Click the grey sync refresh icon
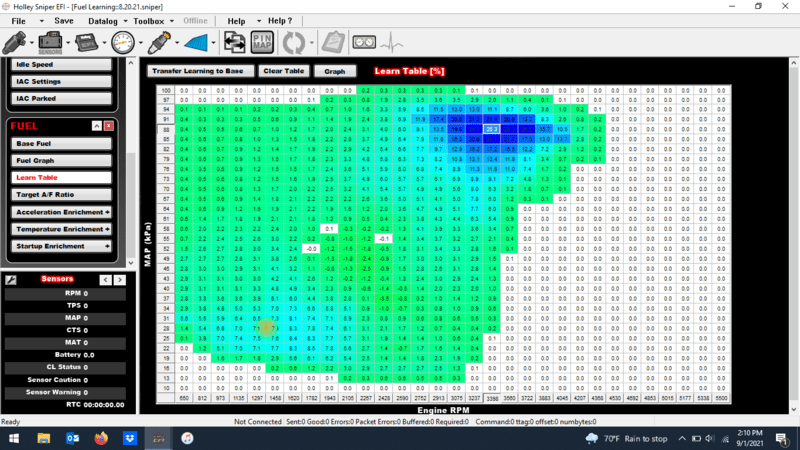This screenshot has height=450, width=800. click(293, 42)
